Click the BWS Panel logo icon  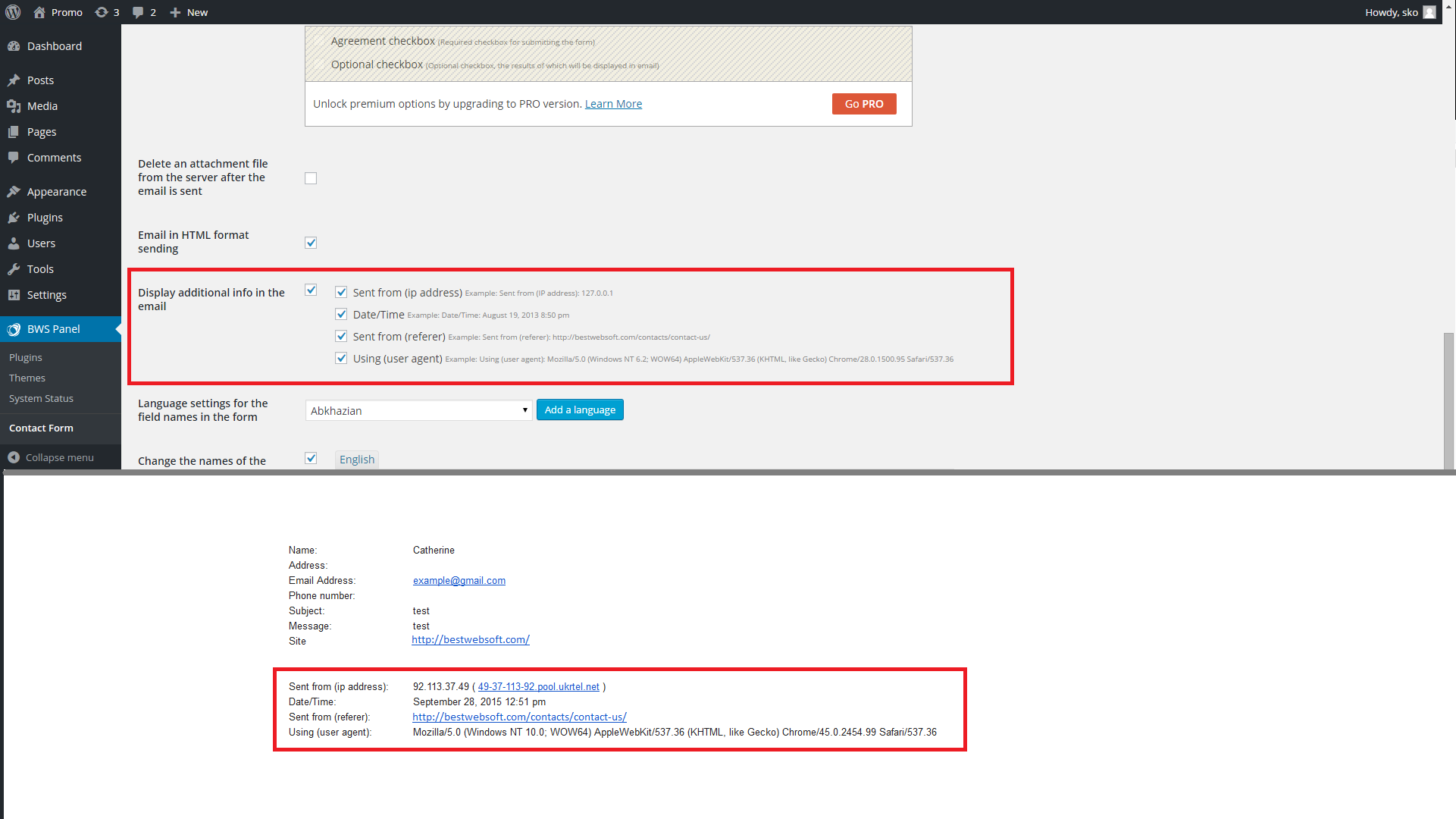tap(14, 329)
